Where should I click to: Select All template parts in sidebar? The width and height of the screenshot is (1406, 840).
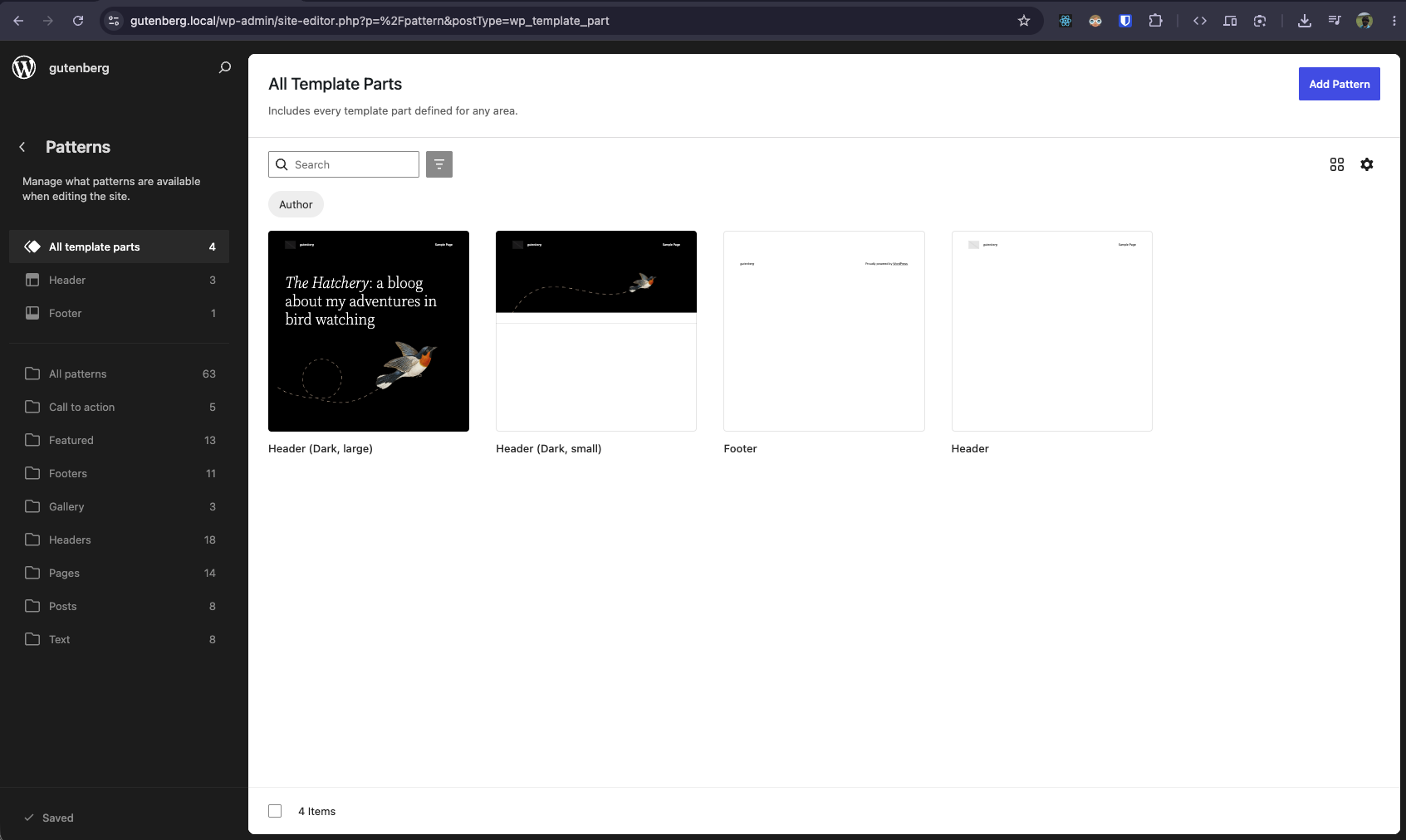tap(119, 247)
